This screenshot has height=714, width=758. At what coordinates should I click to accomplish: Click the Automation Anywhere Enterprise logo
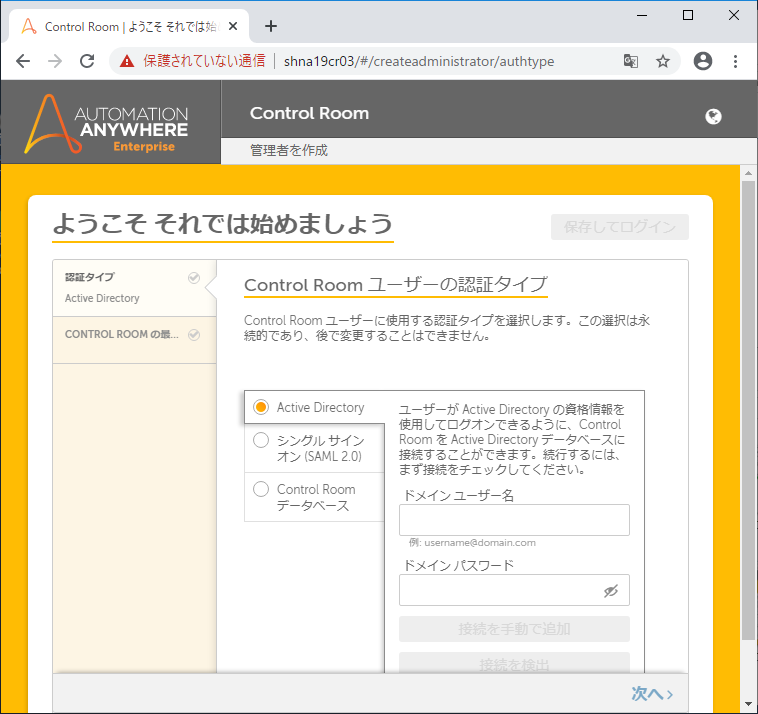point(106,124)
